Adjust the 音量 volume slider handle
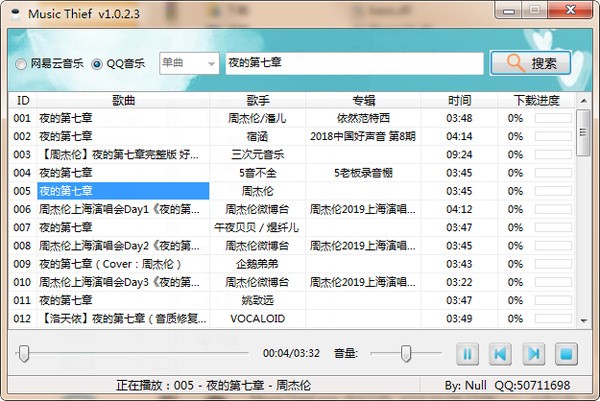The height and width of the screenshot is (401, 600). tap(406, 353)
